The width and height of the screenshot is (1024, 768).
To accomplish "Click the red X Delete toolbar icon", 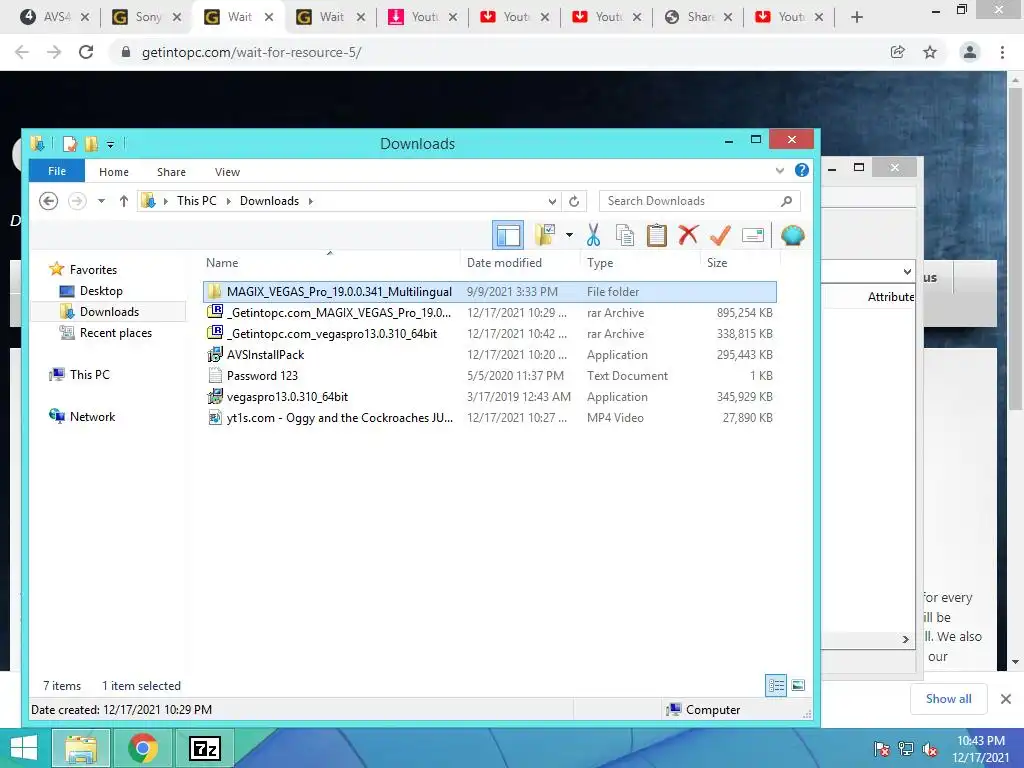I will pyautogui.click(x=688, y=234).
